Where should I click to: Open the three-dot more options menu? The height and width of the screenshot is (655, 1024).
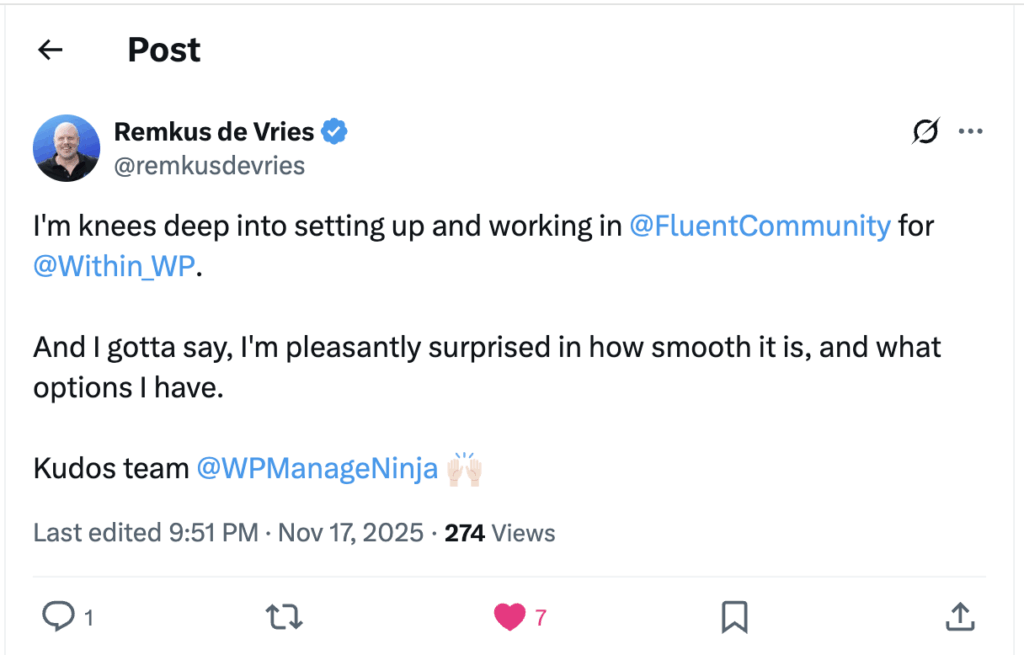coord(971,131)
